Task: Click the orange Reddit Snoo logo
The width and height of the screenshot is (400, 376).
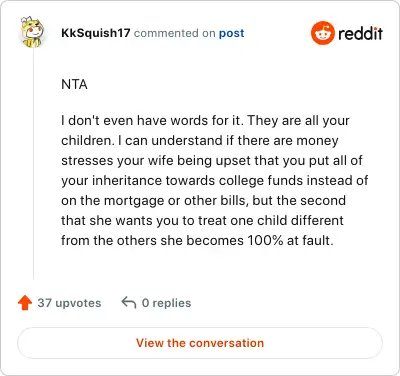Action: (x=322, y=33)
